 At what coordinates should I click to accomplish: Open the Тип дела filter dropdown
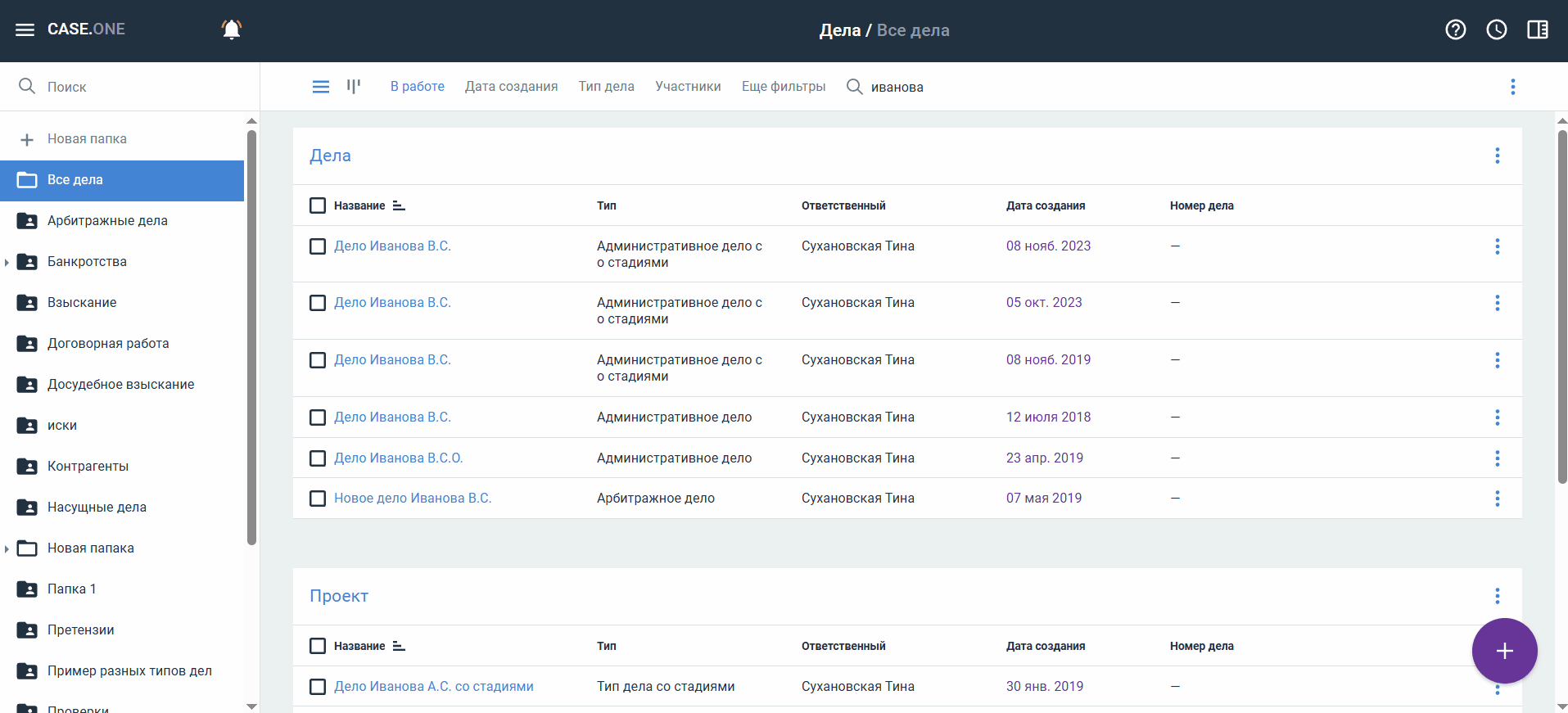pyautogui.click(x=606, y=87)
